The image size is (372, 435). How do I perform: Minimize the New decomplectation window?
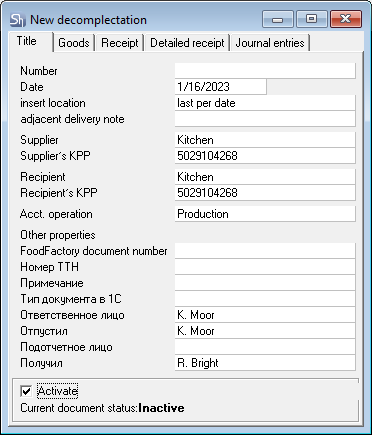coord(278,19)
